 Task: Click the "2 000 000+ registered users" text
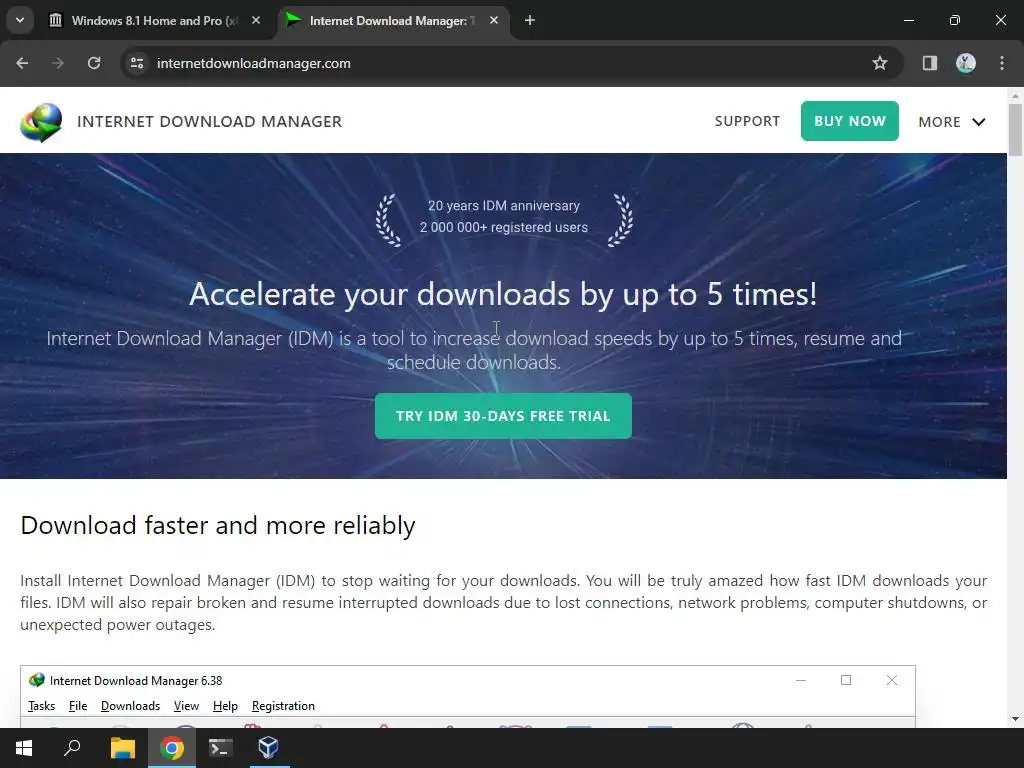504,227
